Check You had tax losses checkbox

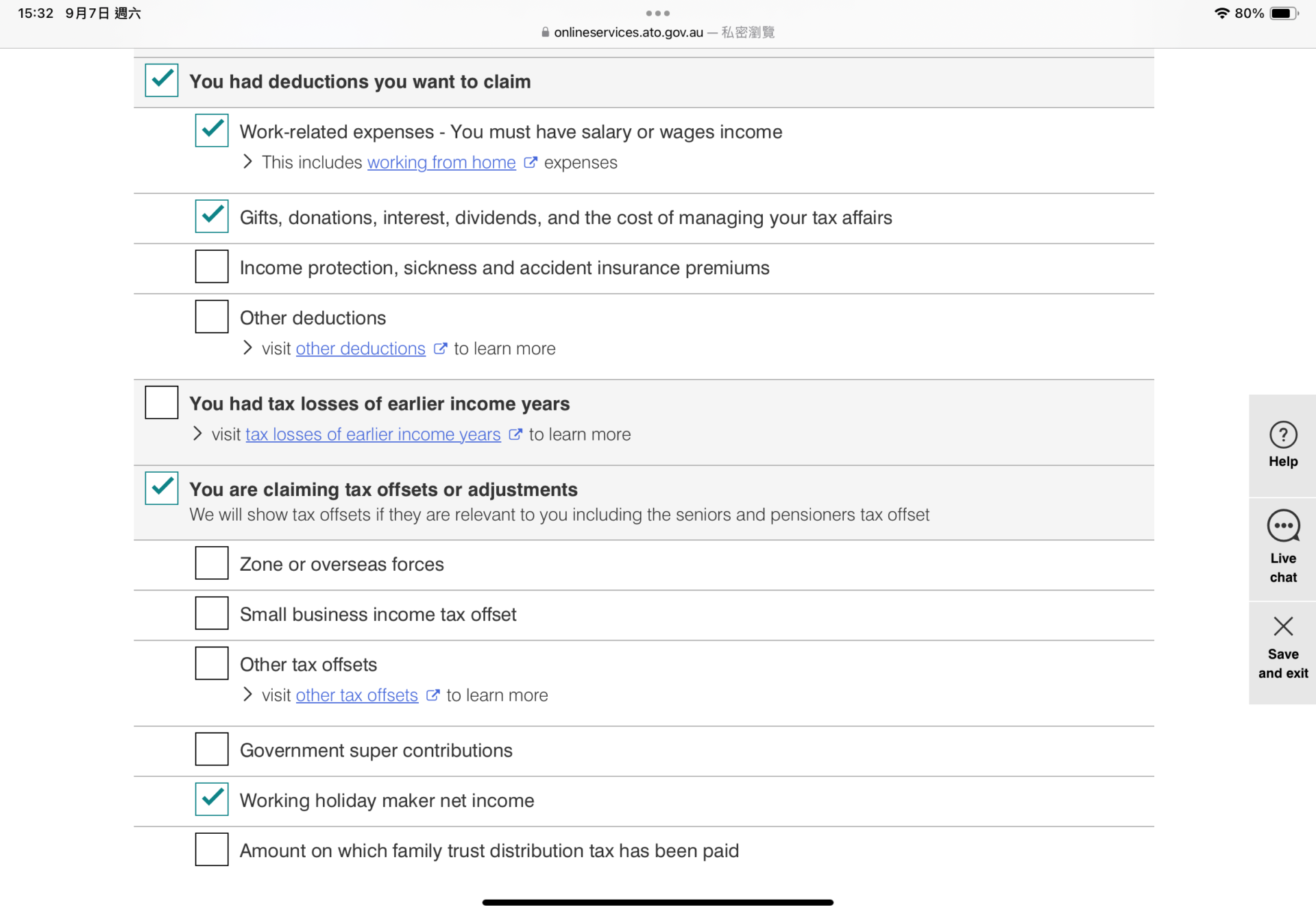click(162, 402)
